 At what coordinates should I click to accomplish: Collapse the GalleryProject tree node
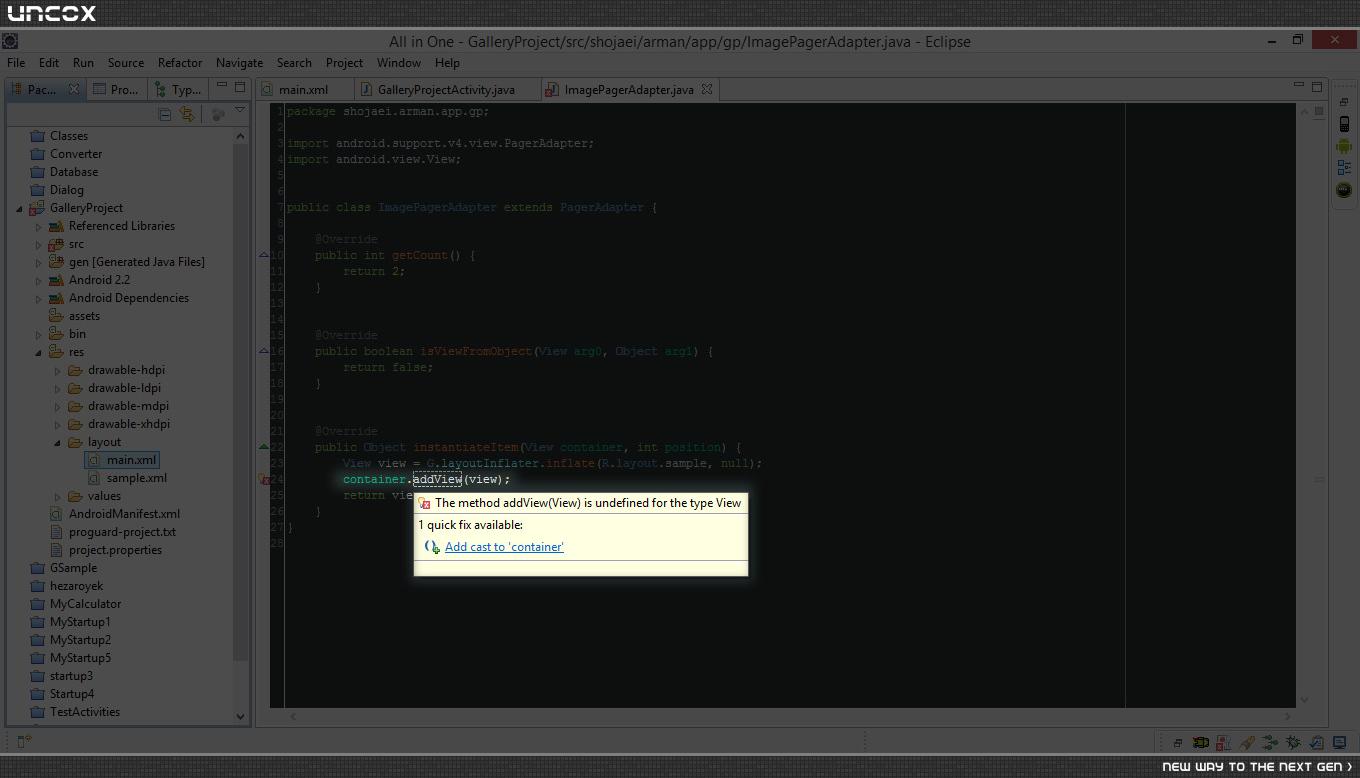tap(19, 208)
